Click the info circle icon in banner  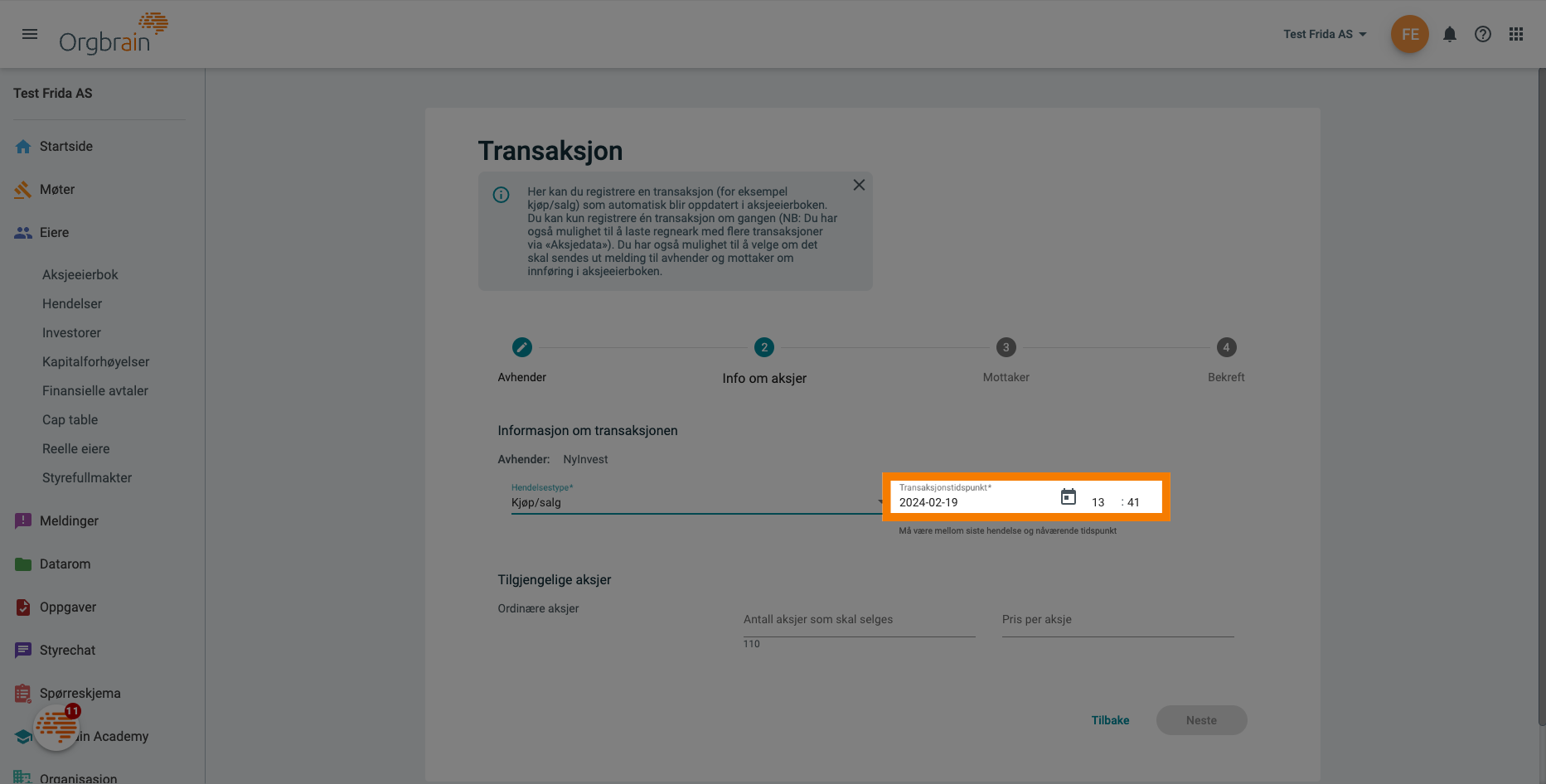point(501,195)
